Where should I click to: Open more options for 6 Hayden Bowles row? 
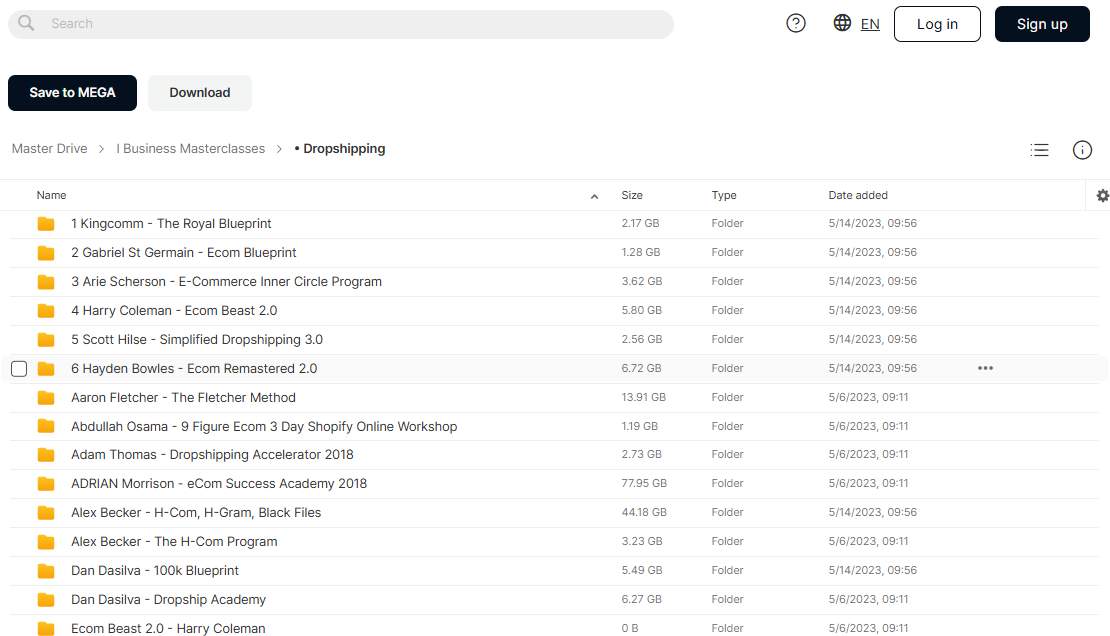tap(985, 368)
